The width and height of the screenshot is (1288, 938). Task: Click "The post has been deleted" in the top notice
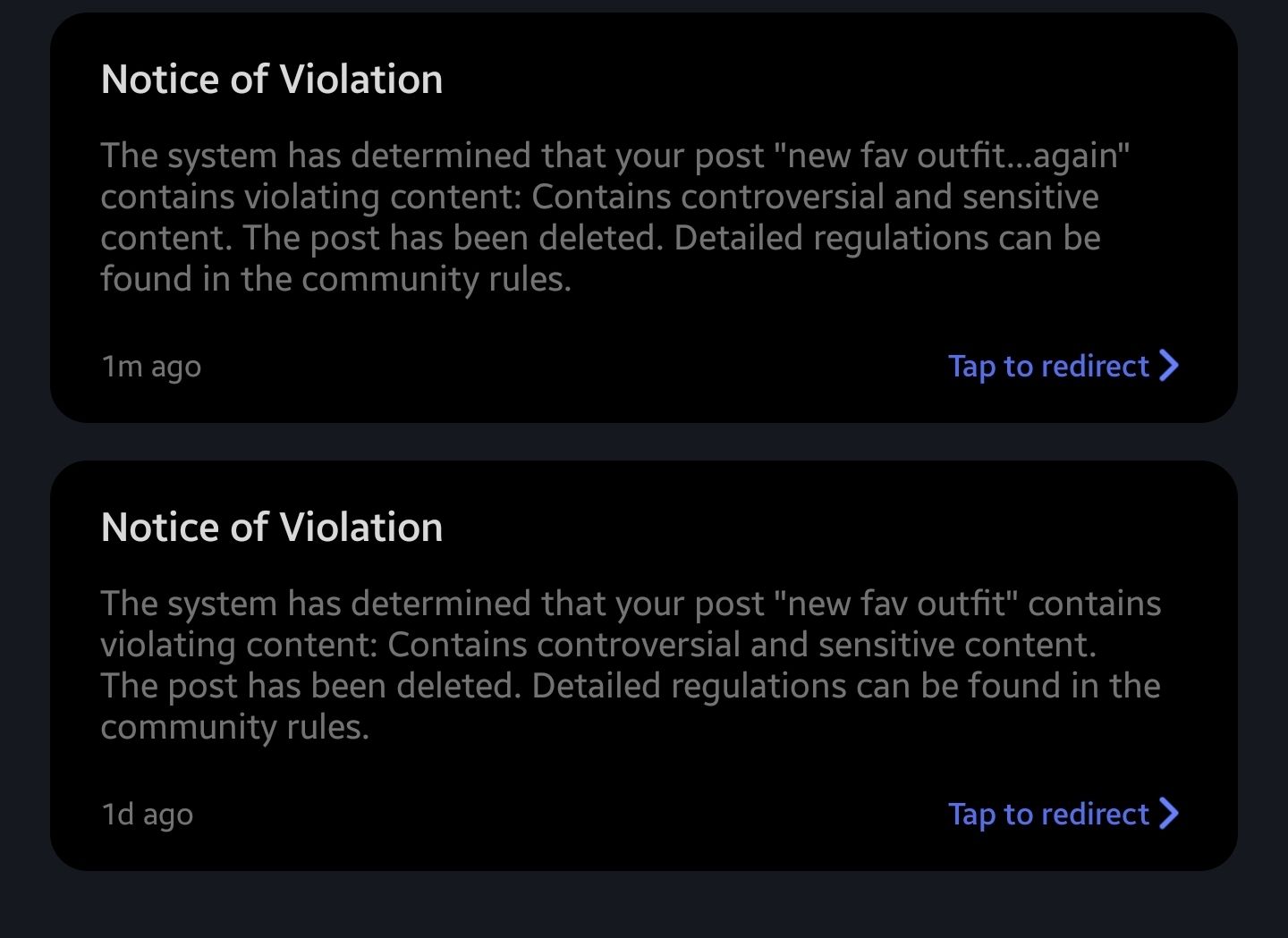453,238
